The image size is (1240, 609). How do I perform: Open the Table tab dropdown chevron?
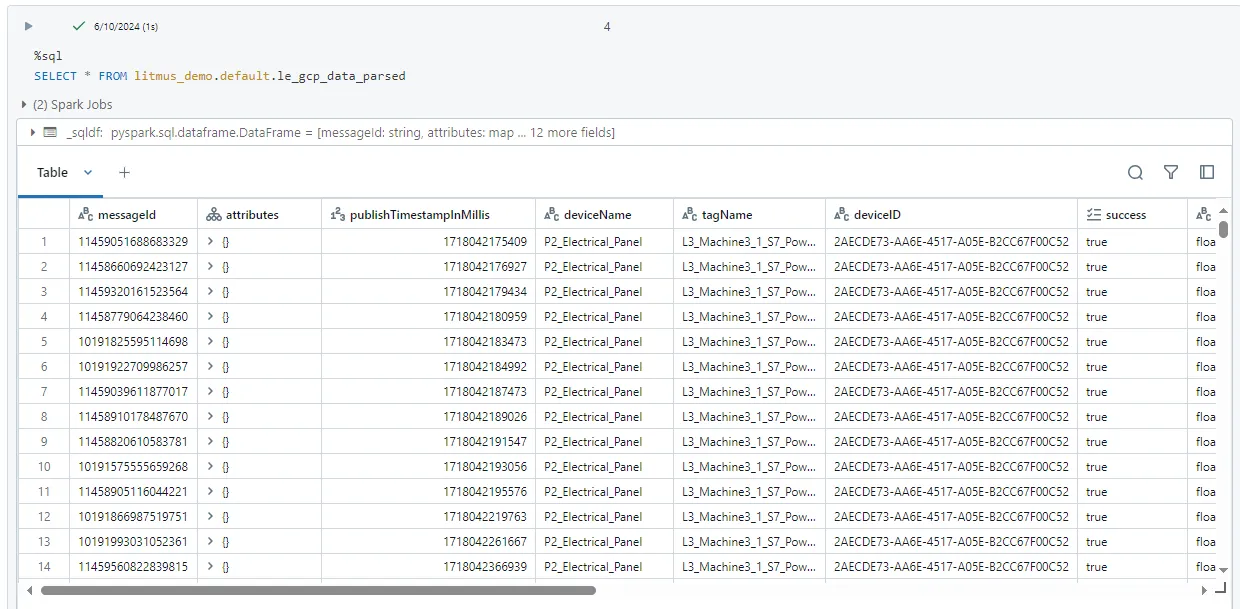(88, 172)
